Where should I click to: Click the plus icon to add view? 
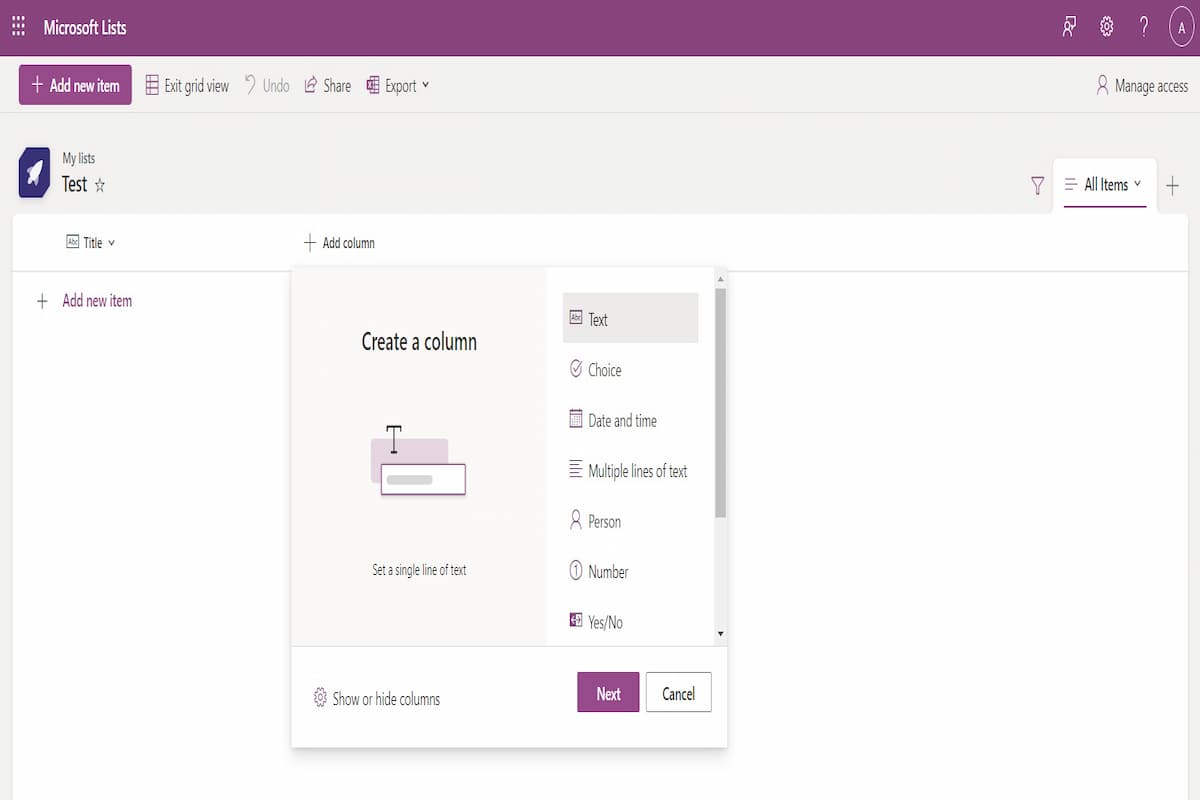pos(1173,185)
